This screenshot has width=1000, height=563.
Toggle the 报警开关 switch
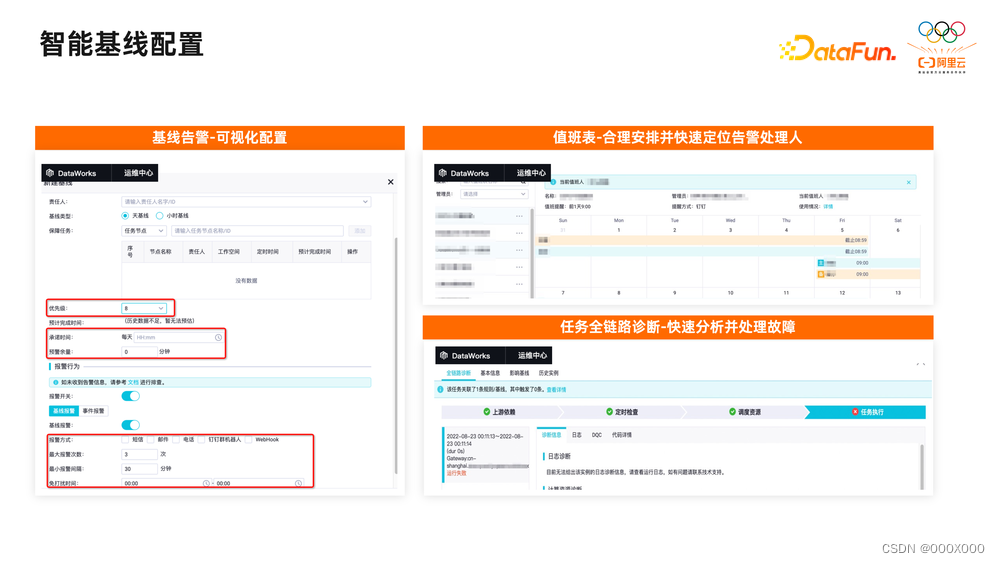pos(131,396)
